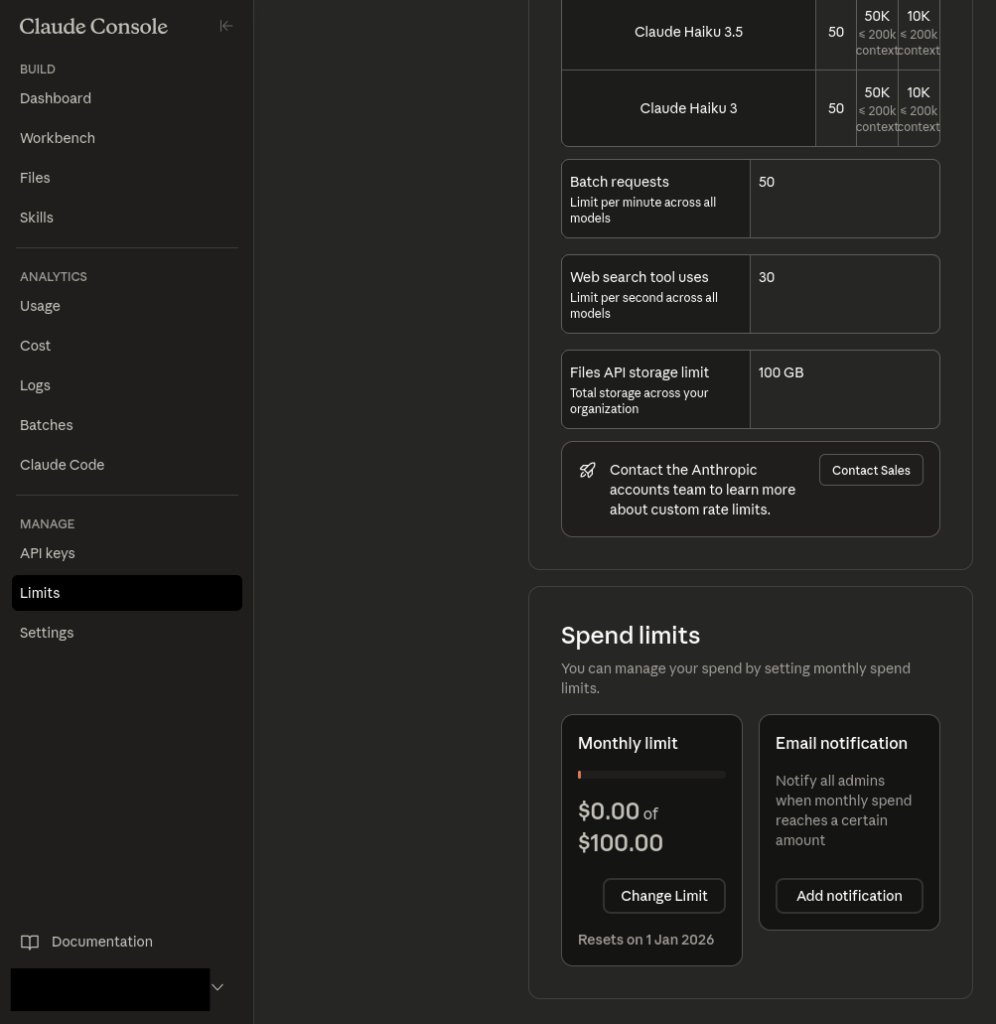Screen dimensions: 996x1024
Task: Select Skills in the Build menu
Action: point(37,217)
